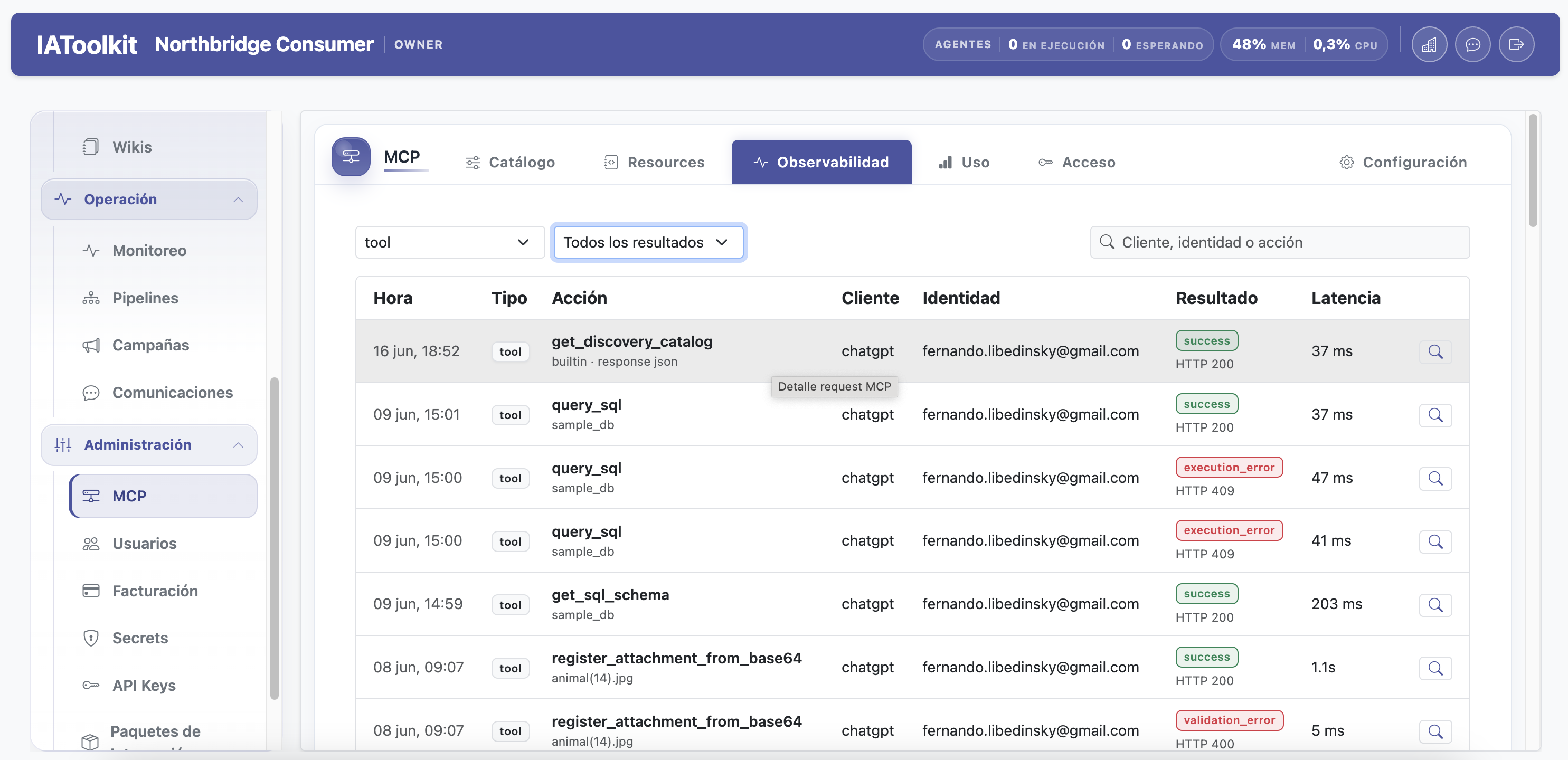Click the Secrets shield icon

pyautogui.click(x=91, y=638)
